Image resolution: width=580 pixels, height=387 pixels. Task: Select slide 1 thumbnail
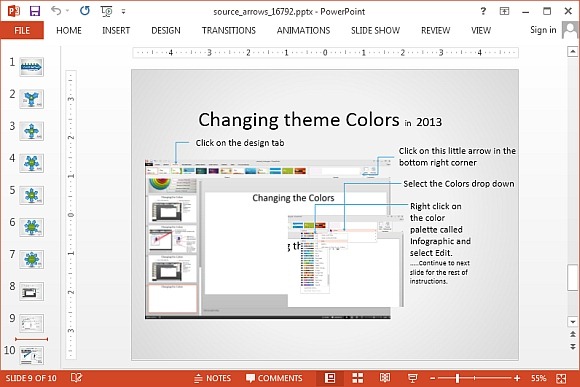coord(31,67)
